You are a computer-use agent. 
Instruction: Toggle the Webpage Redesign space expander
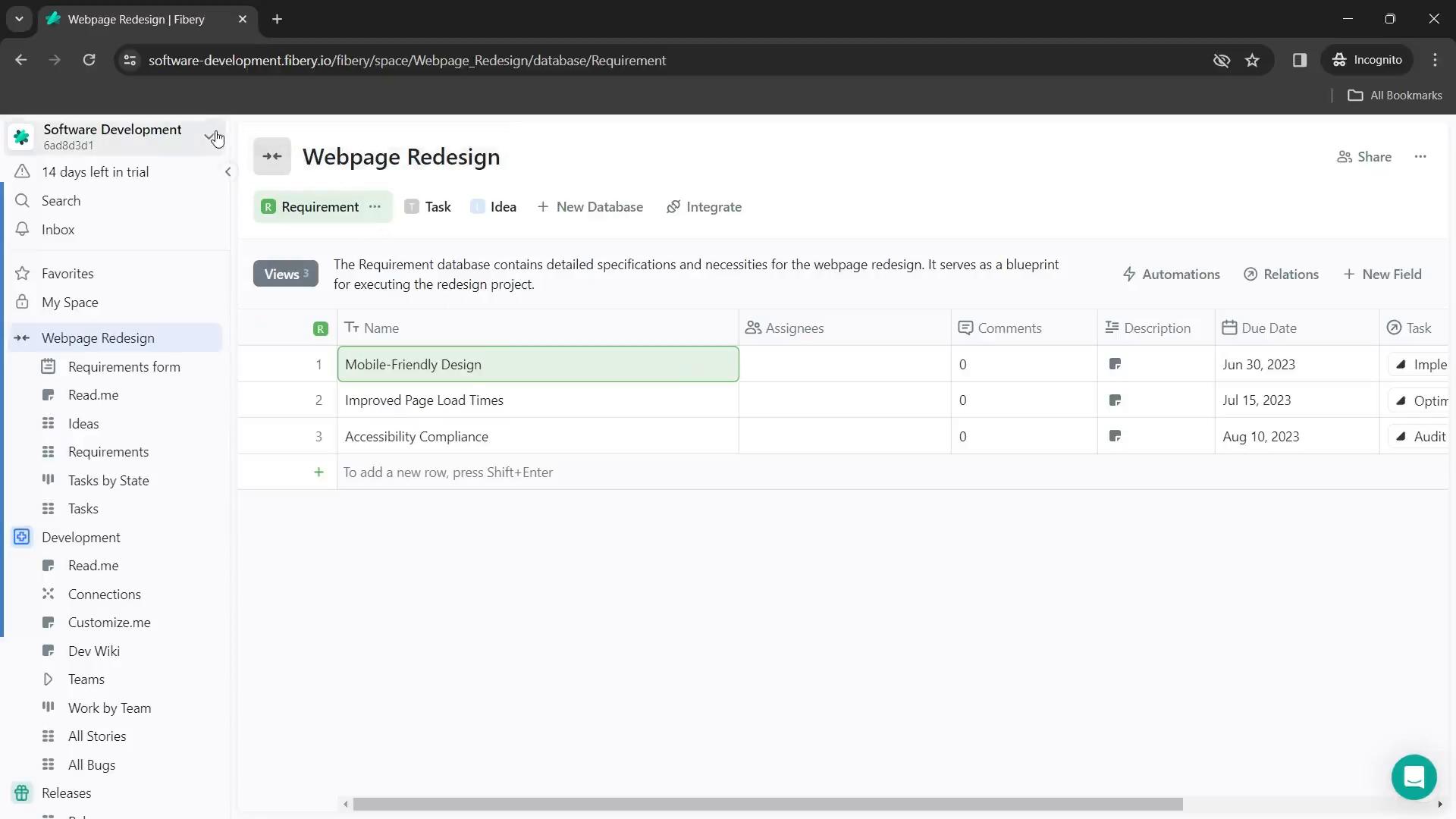[x=22, y=338]
